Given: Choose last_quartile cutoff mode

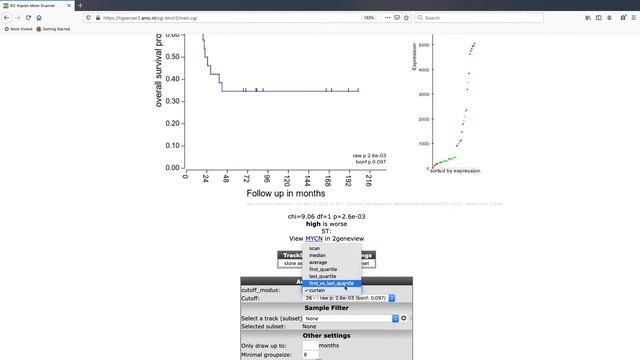Looking at the screenshot, I should [x=331, y=276].
